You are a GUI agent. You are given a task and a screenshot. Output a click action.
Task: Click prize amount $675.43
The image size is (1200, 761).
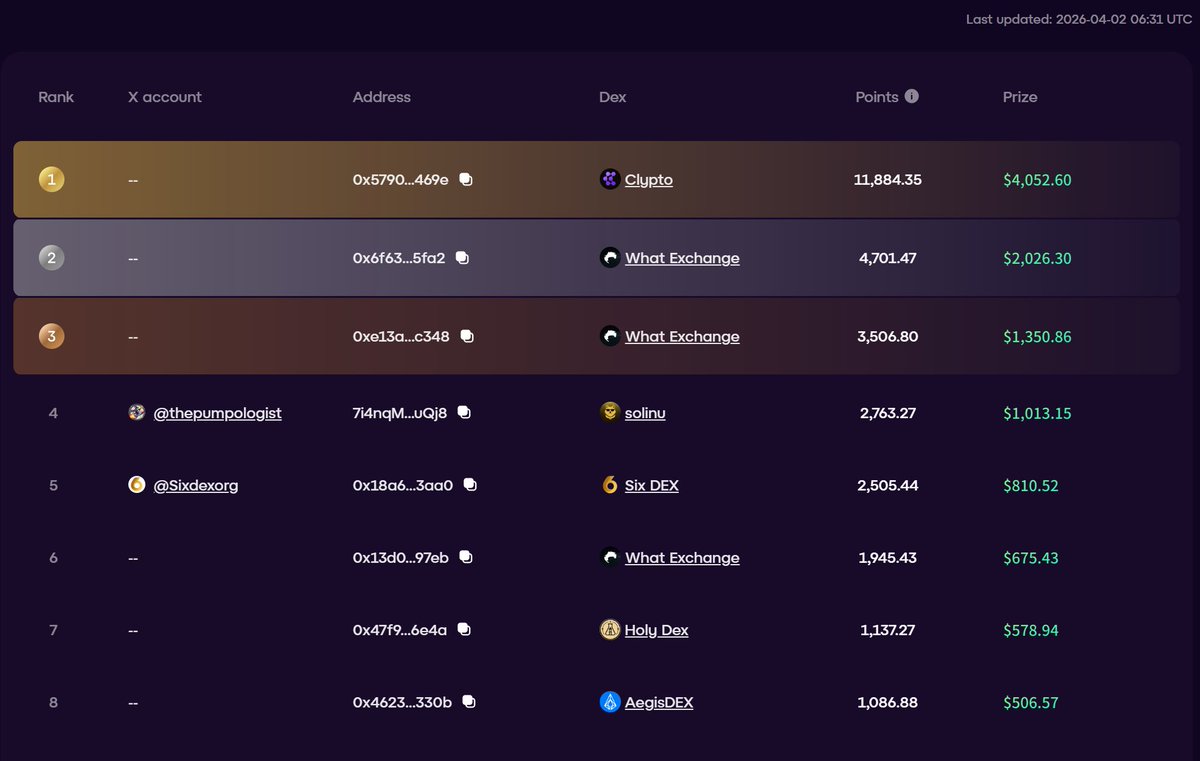coord(1031,558)
